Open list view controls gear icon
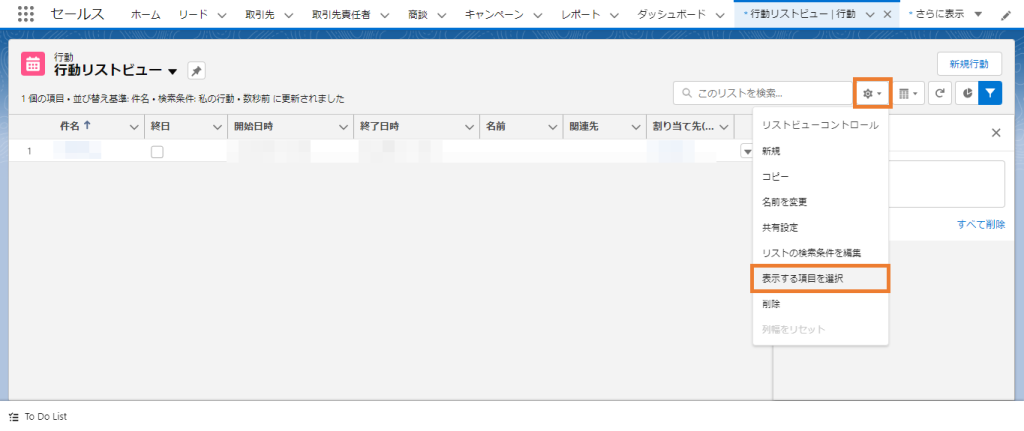1024x431 pixels. coord(872,93)
